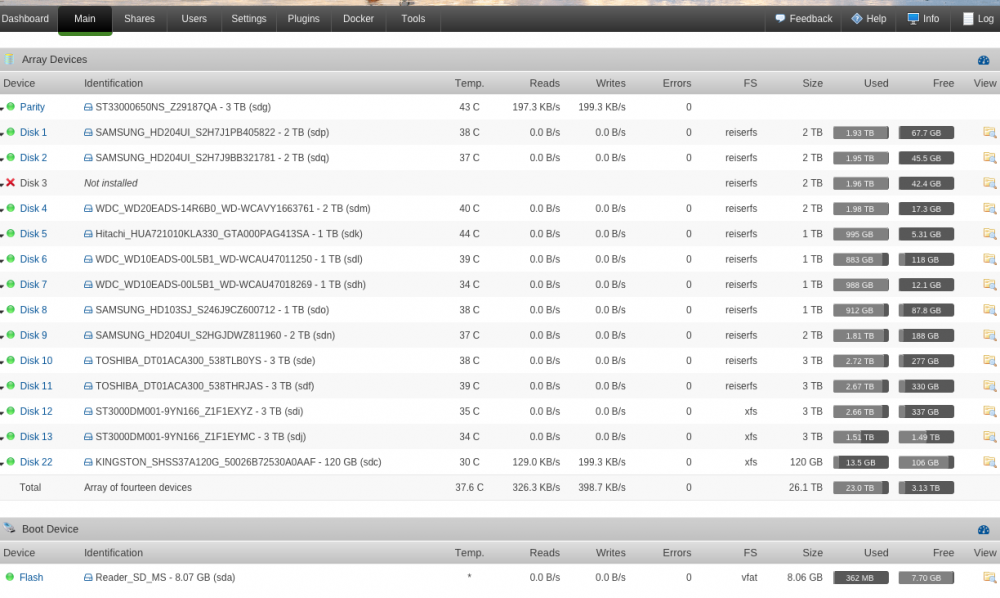The height and width of the screenshot is (598, 1000).
Task: Open the Disk 6 link
Action: pos(33,259)
